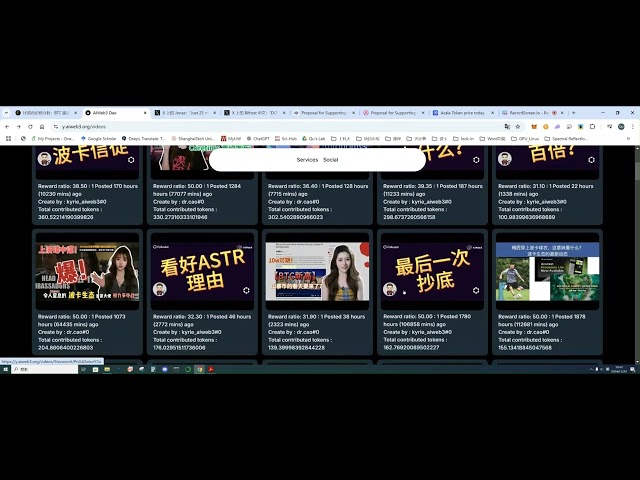Open the bookmarks apps grid icon
Image resolution: width=640 pixels, height=480 pixels.
click(8, 139)
